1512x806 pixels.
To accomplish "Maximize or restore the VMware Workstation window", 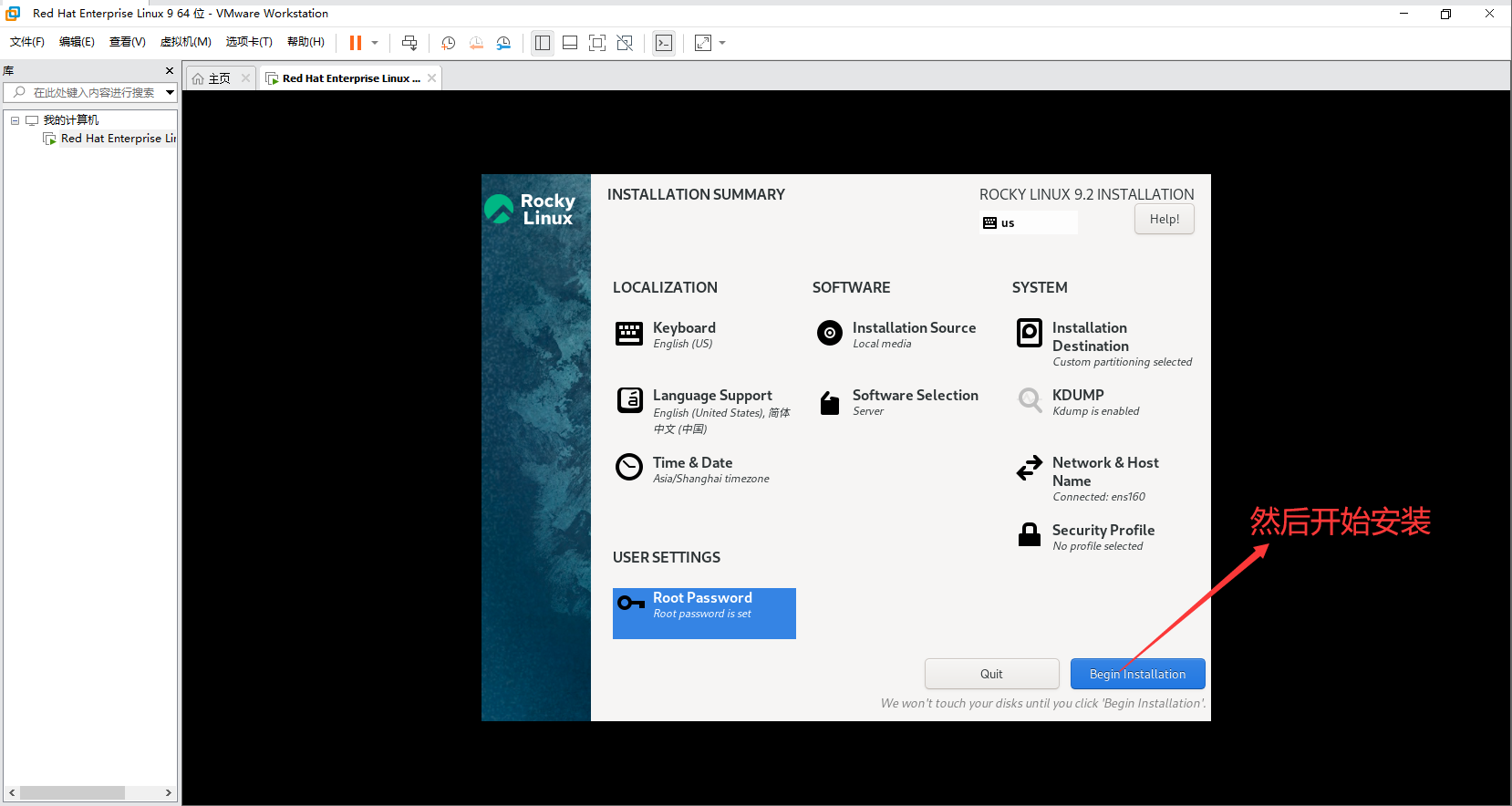I will [1445, 14].
